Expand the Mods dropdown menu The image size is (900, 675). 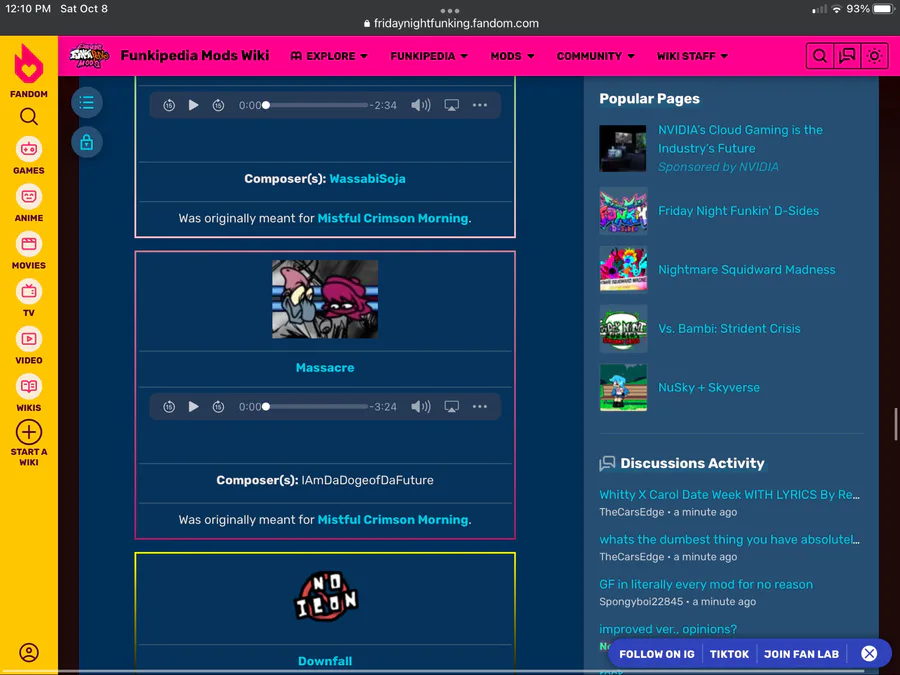tap(512, 56)
